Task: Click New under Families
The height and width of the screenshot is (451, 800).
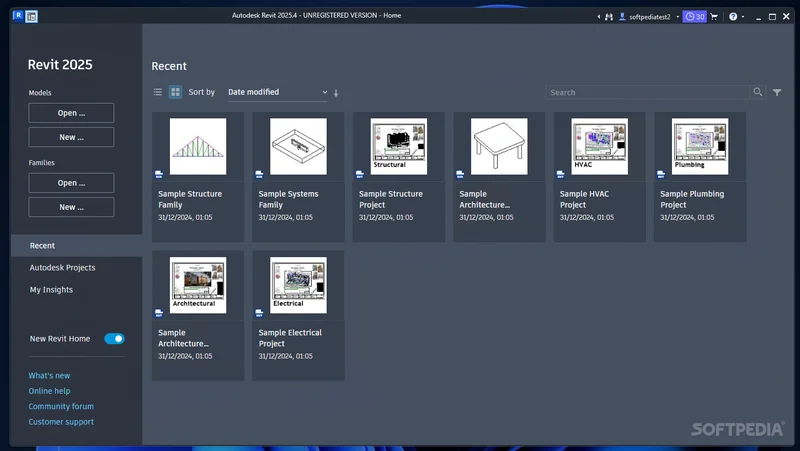Action: coord(71,207)
